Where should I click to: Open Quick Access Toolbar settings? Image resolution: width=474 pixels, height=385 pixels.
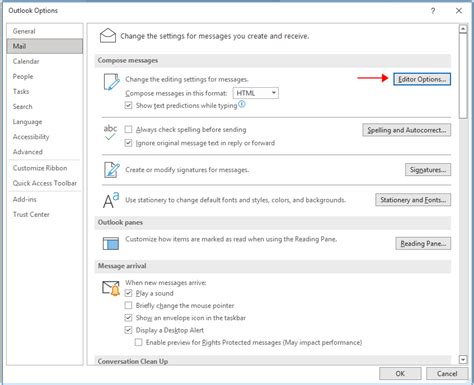point(45,183)
